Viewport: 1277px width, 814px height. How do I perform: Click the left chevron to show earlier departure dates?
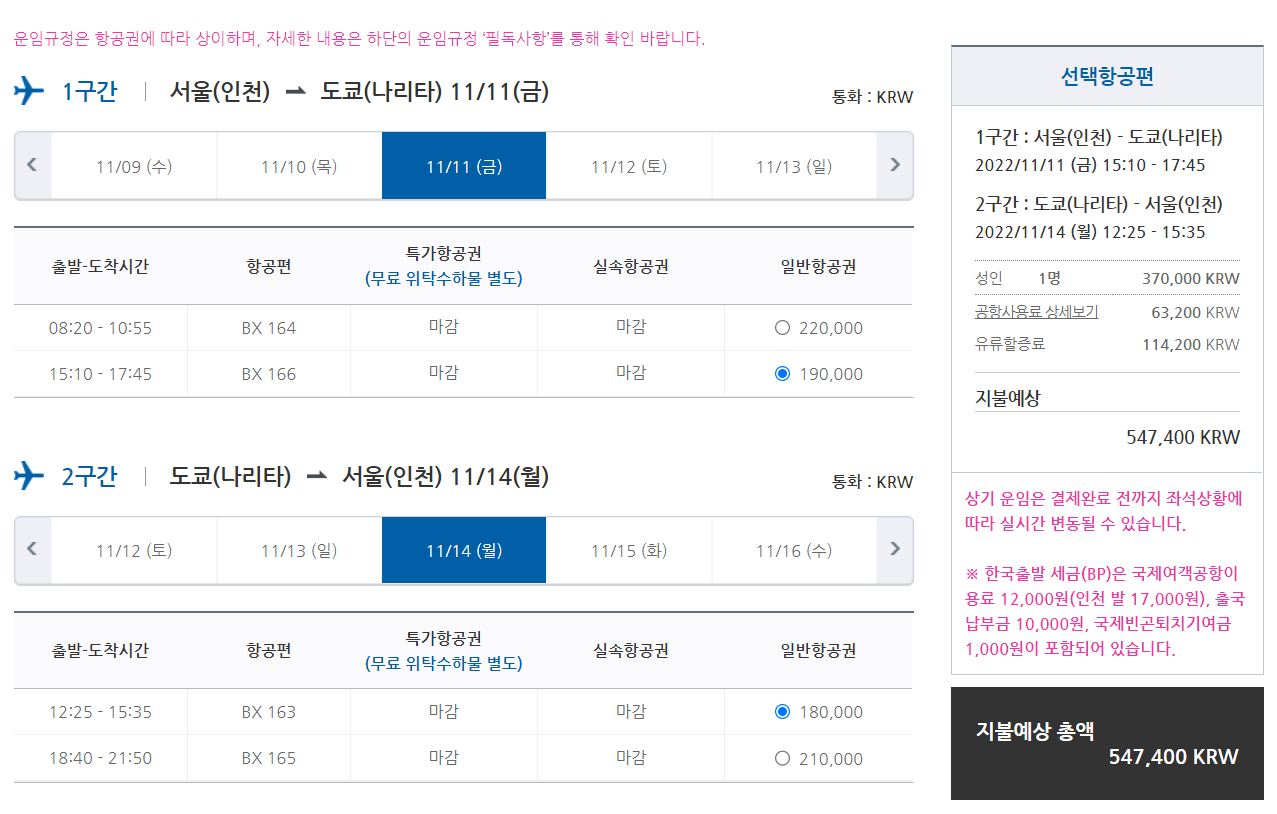[x=31, y=165]
